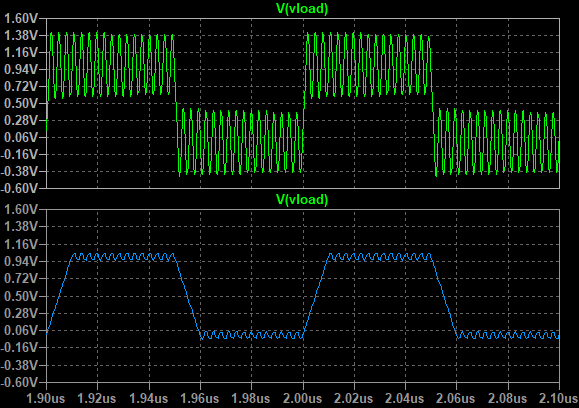Click 1.38V on the lower pane's vertical axis
The width and height of the screenshot is (579, 408).
pos(21,227)
